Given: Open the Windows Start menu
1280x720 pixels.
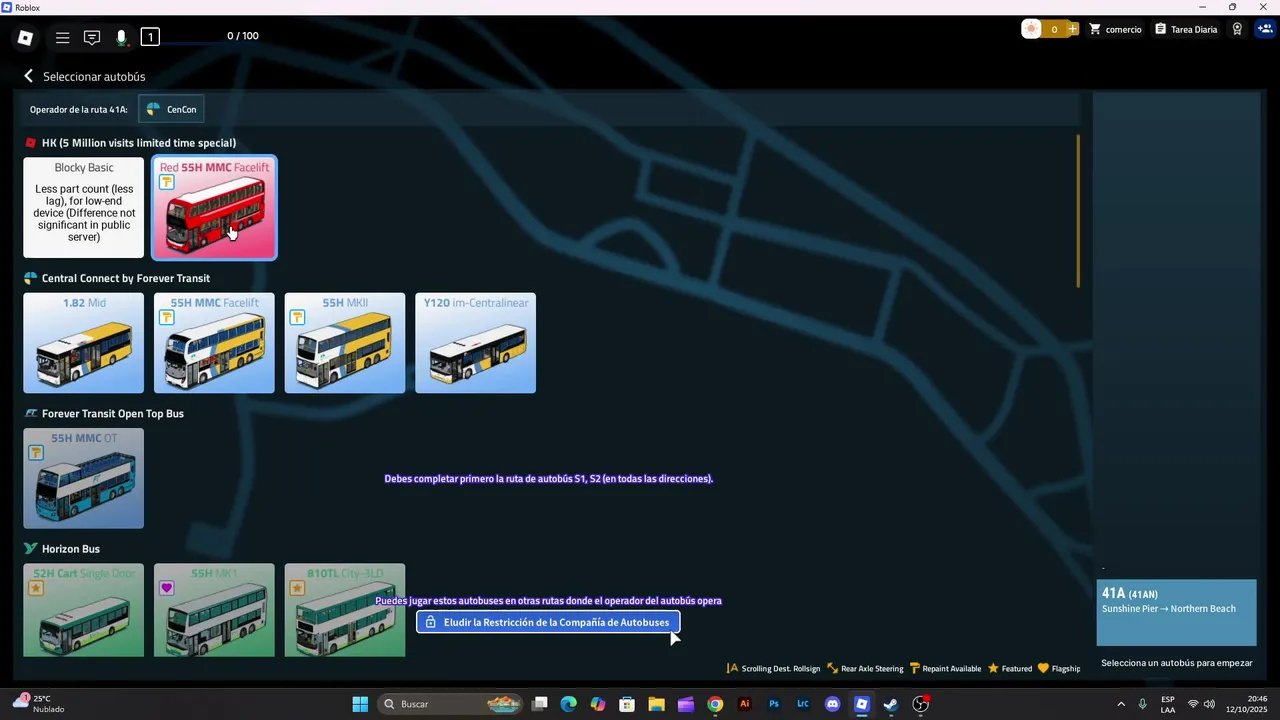Looking at the screenshot, I should point(360,704).
